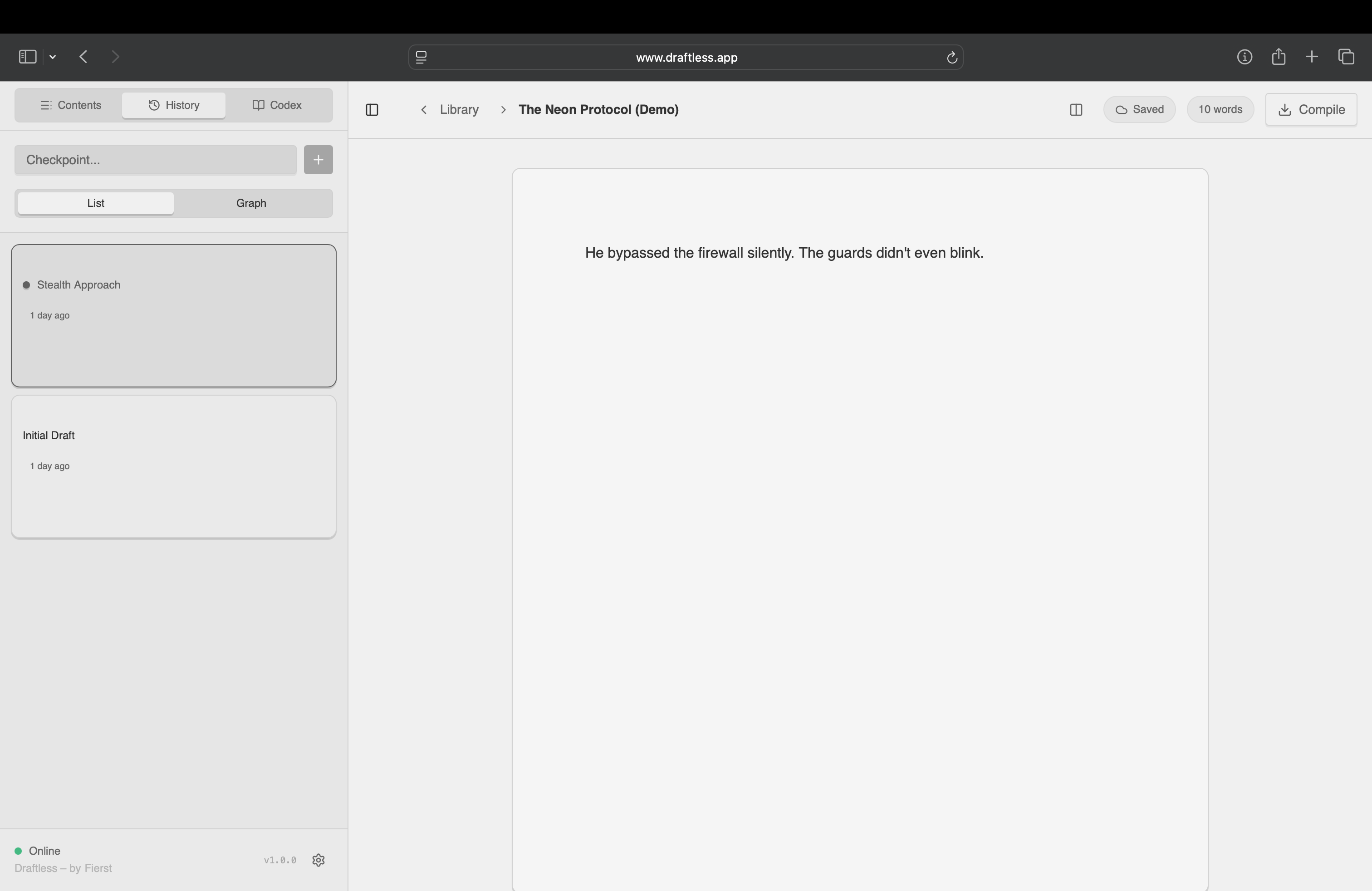This screenshot has height=891, width=1372.
Task: Click the Checkpoint name input field
Action: [155, 160]
